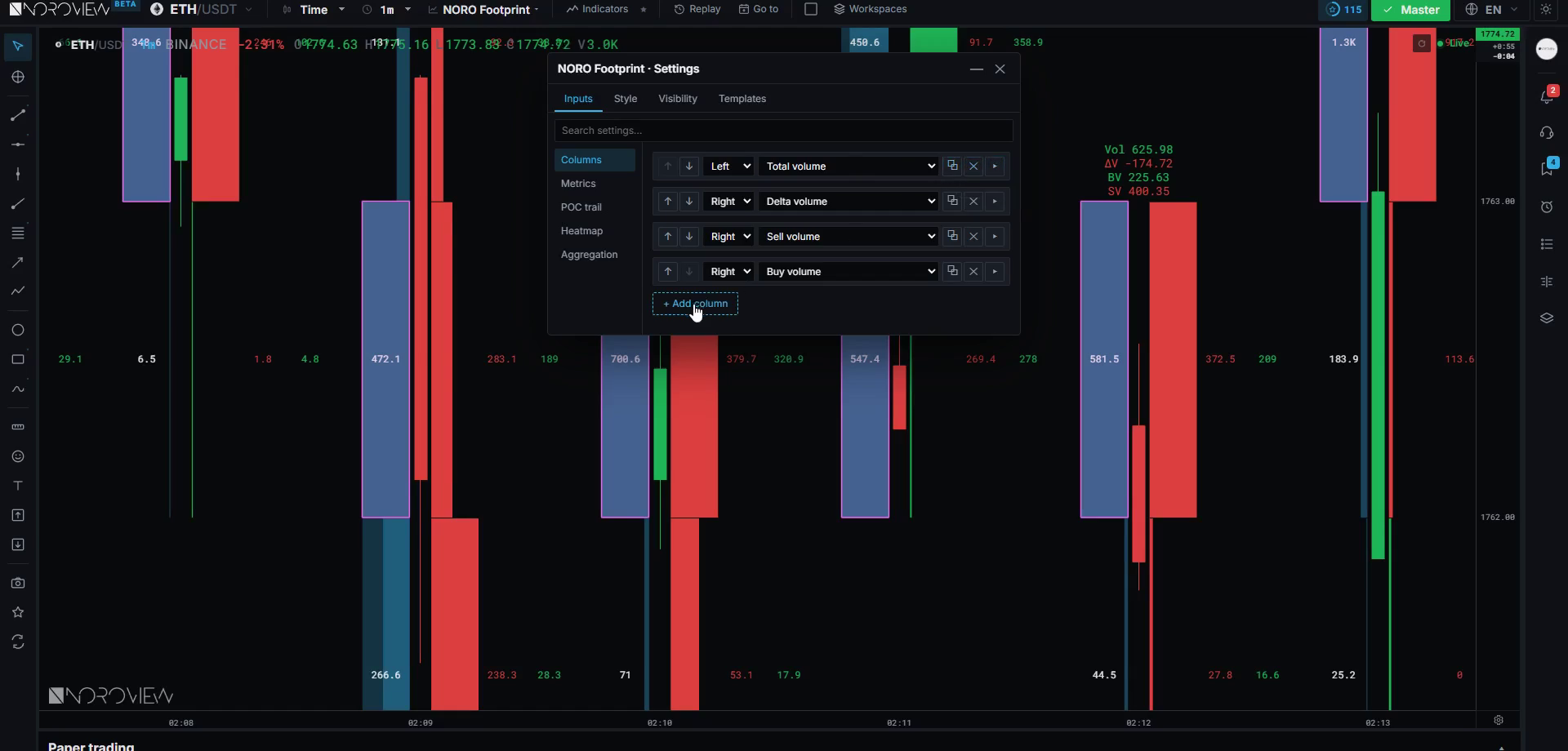1568x751 pixels.
Task: Move Sell volume column up
Action: (x=668, y=236)
